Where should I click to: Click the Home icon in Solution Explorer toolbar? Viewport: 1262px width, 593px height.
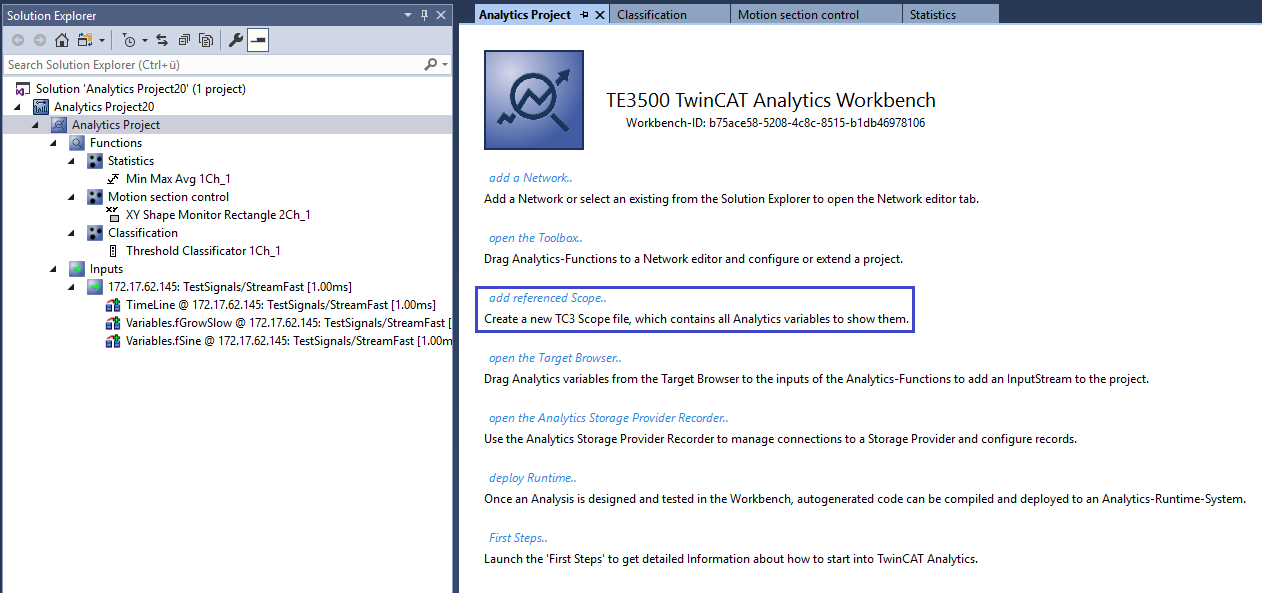62,41
